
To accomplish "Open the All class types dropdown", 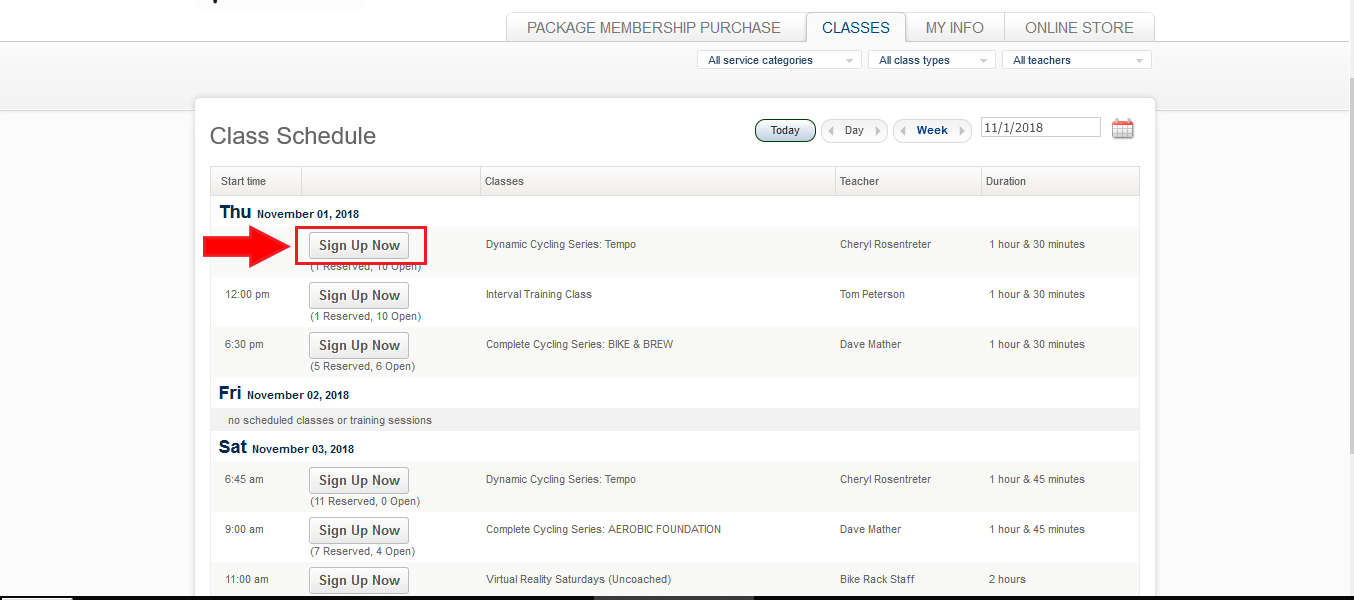I will 931,60.
